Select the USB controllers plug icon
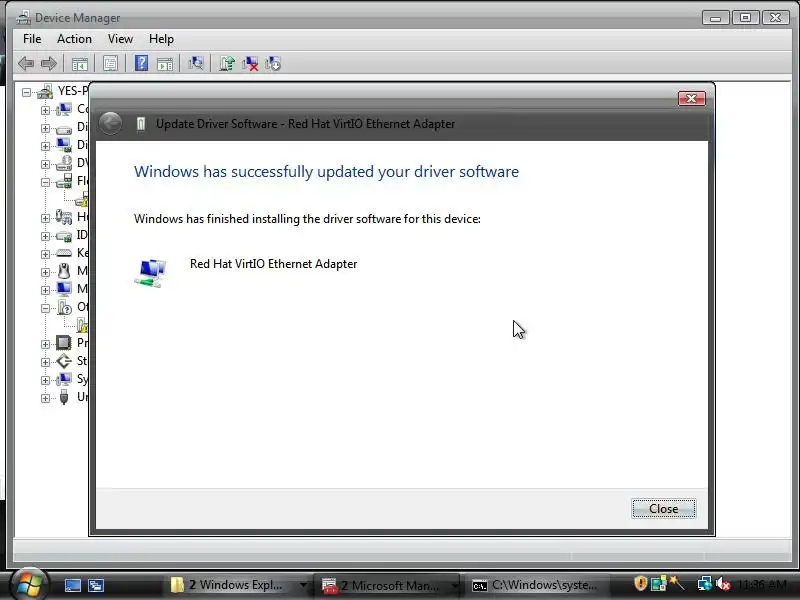The image size is (800, 600). 64,397
